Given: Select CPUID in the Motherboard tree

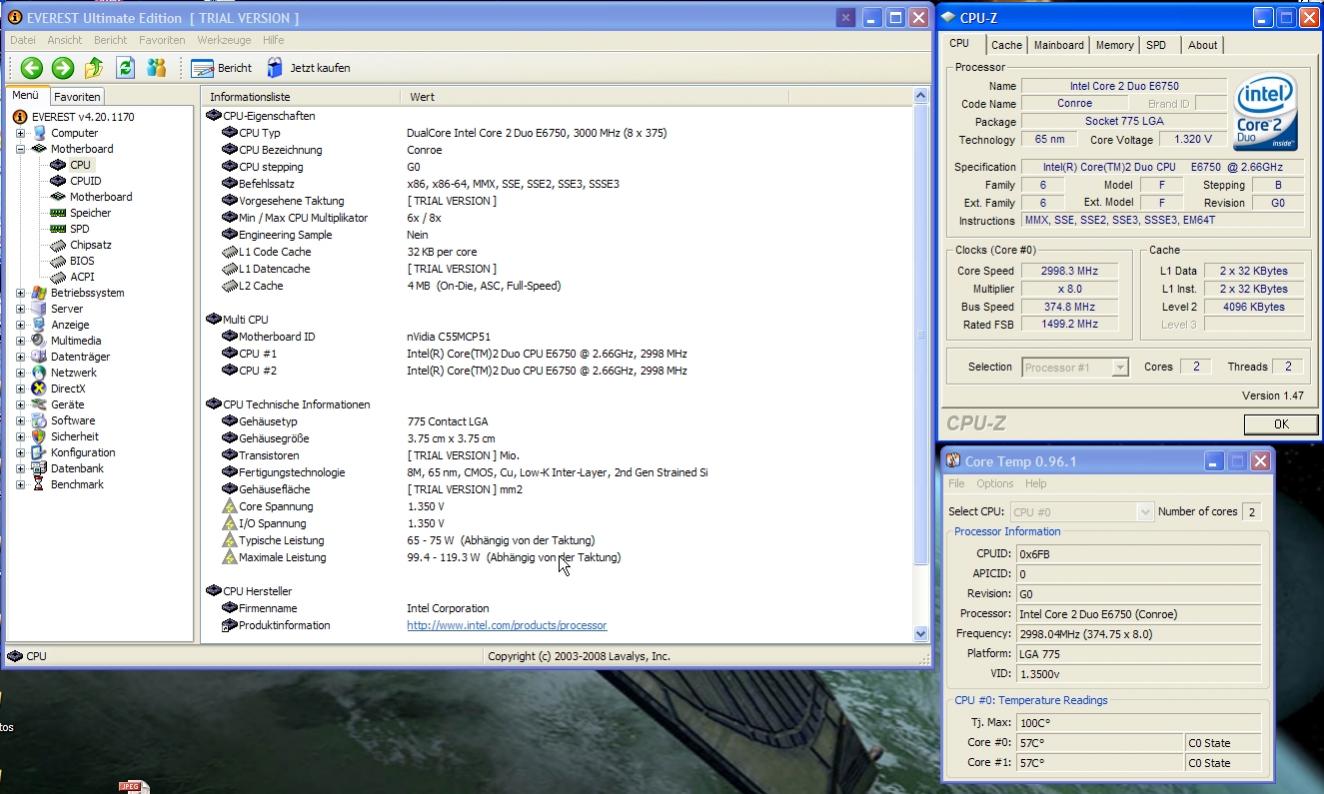Looking at the screenshot, I should pyautogui.click(x=85, y=181).
